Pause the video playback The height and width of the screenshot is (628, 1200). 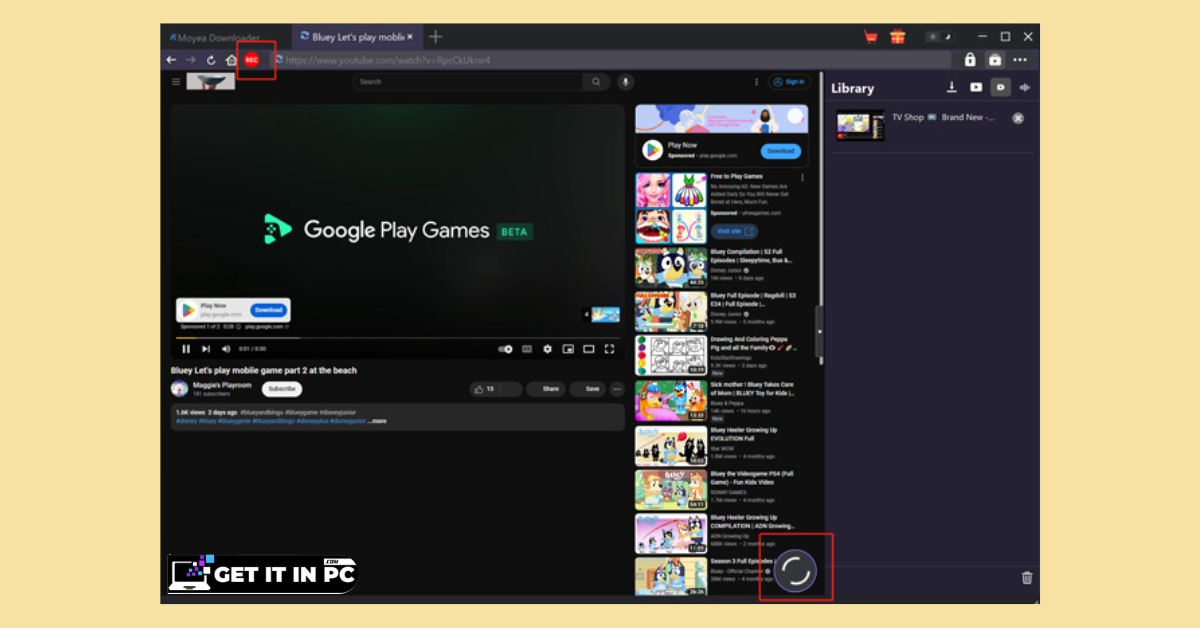click(186, 349)
